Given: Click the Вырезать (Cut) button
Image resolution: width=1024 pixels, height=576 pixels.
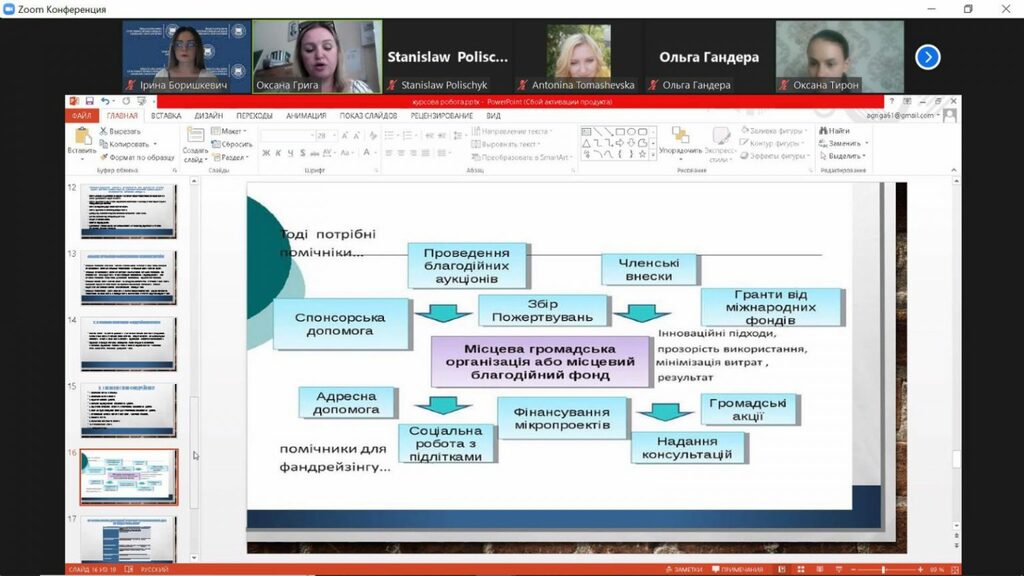Looking at the screenshot, I should coord(120,131).
